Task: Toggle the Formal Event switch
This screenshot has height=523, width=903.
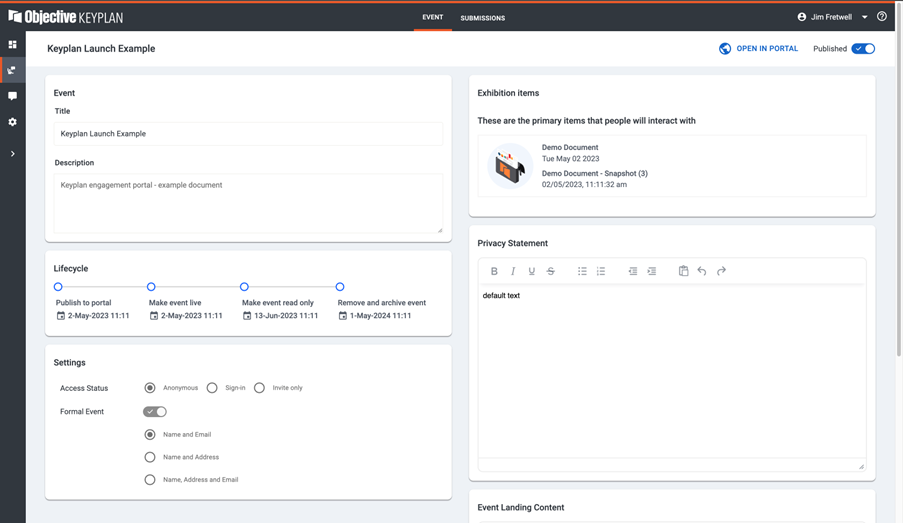Action: coord(155,411)
